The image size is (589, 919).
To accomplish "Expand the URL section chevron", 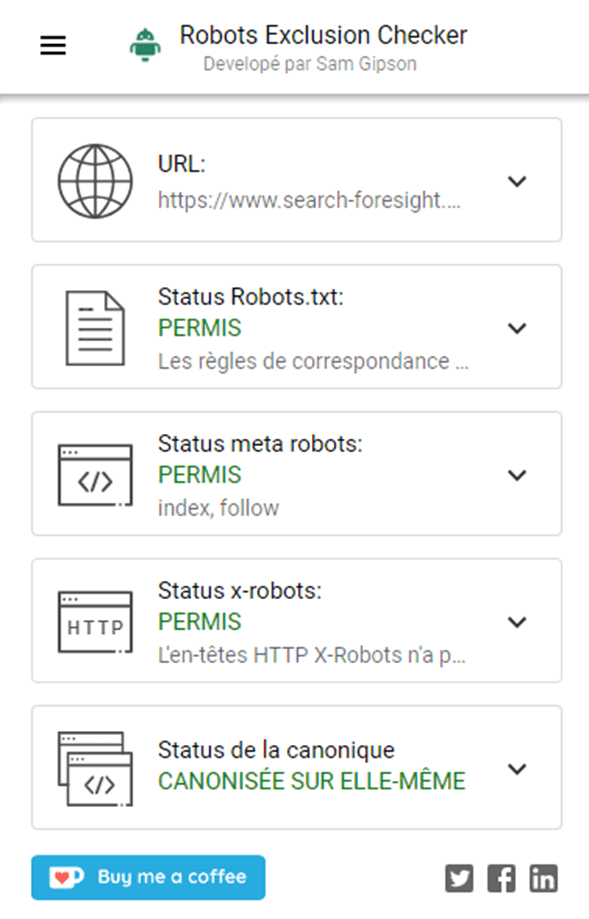I will (x=517, y=181).
